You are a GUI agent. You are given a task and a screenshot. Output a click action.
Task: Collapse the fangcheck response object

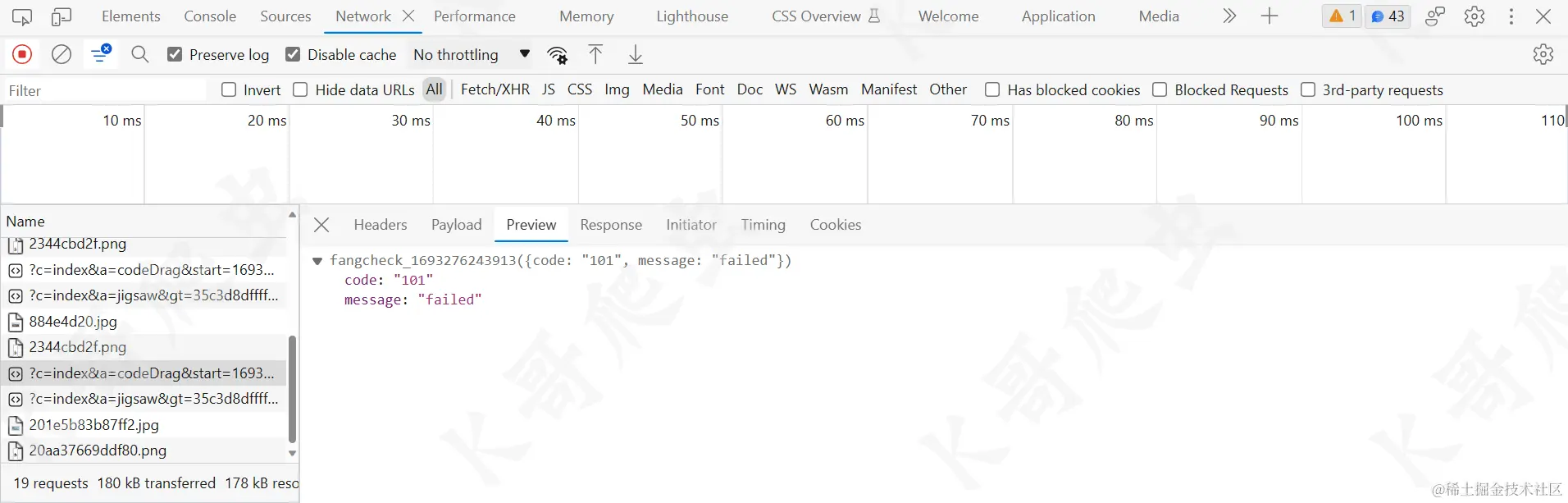317,261
